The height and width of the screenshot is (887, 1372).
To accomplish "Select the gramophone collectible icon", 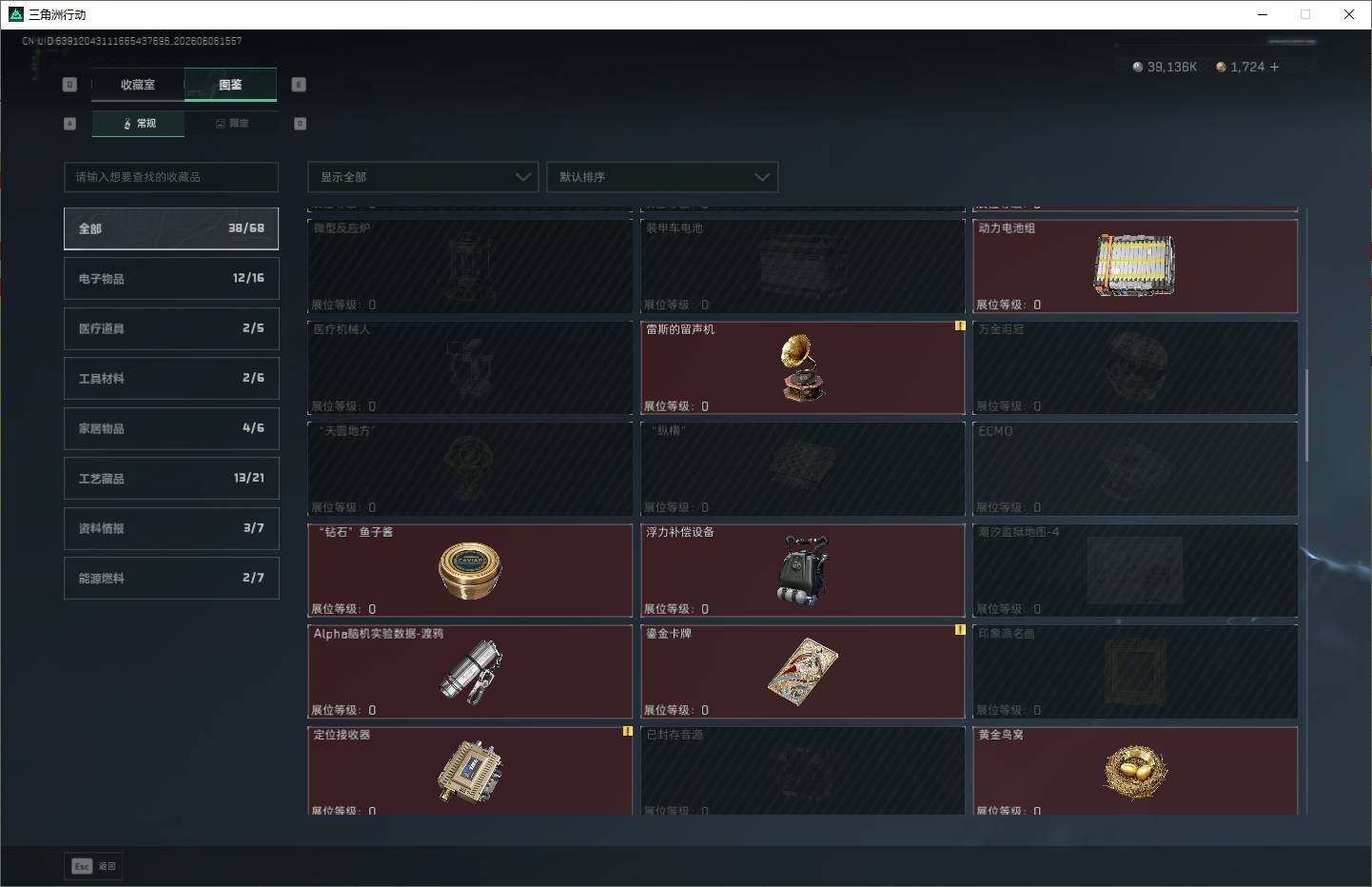I will click(802, 366).
